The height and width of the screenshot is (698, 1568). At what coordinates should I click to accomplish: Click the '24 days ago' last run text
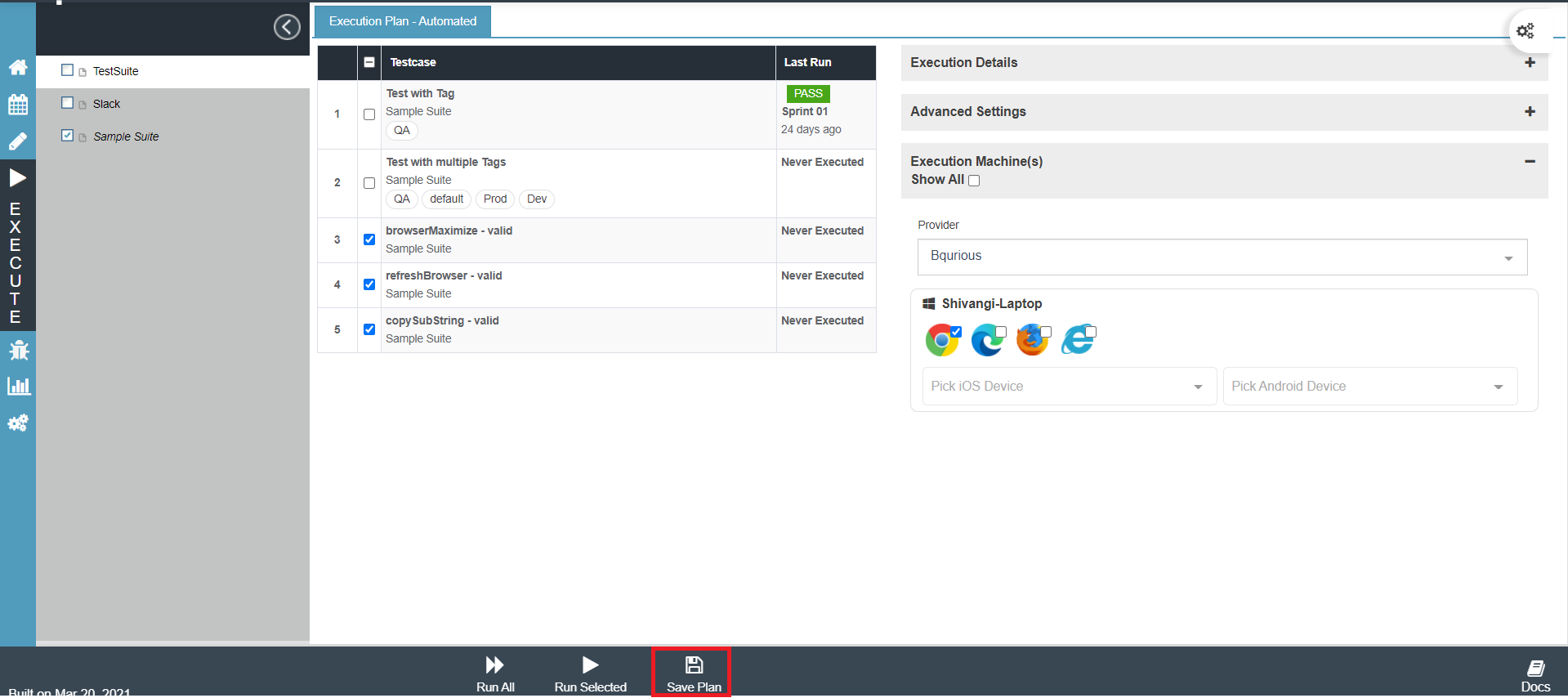[811, 129]
